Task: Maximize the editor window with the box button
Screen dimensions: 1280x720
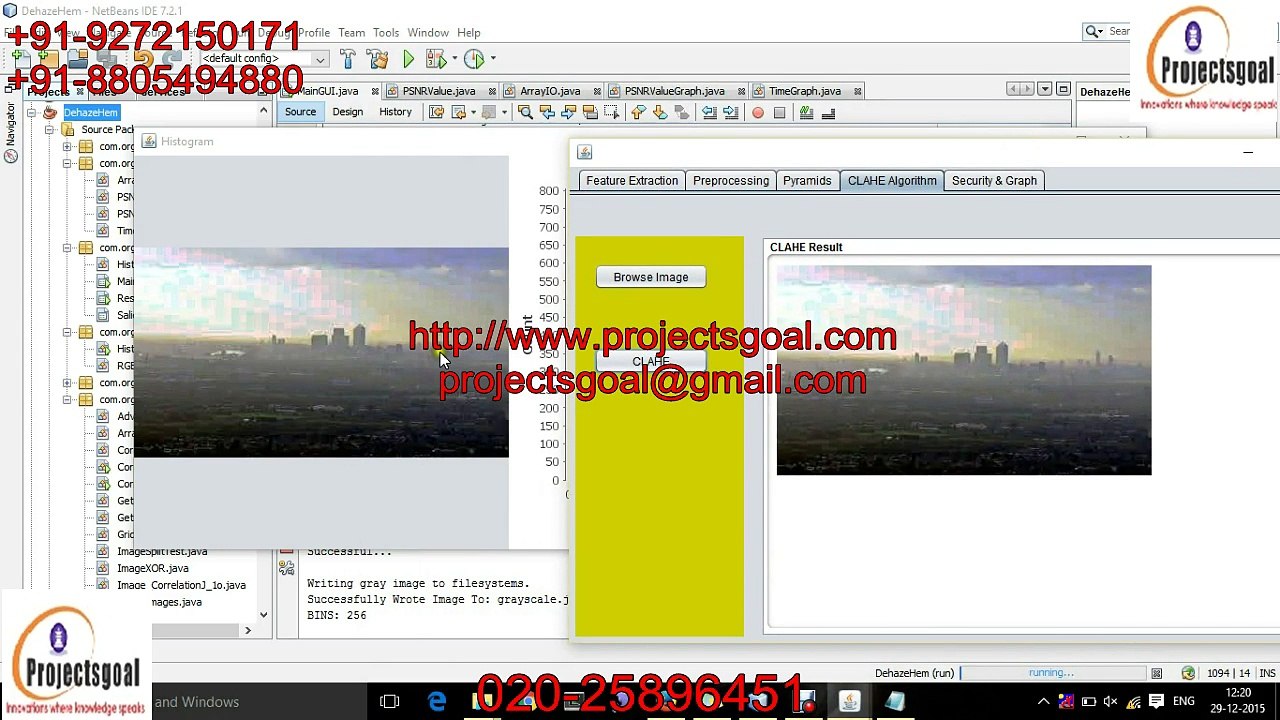Action: pyautogui.click(x=1063, y=89)
